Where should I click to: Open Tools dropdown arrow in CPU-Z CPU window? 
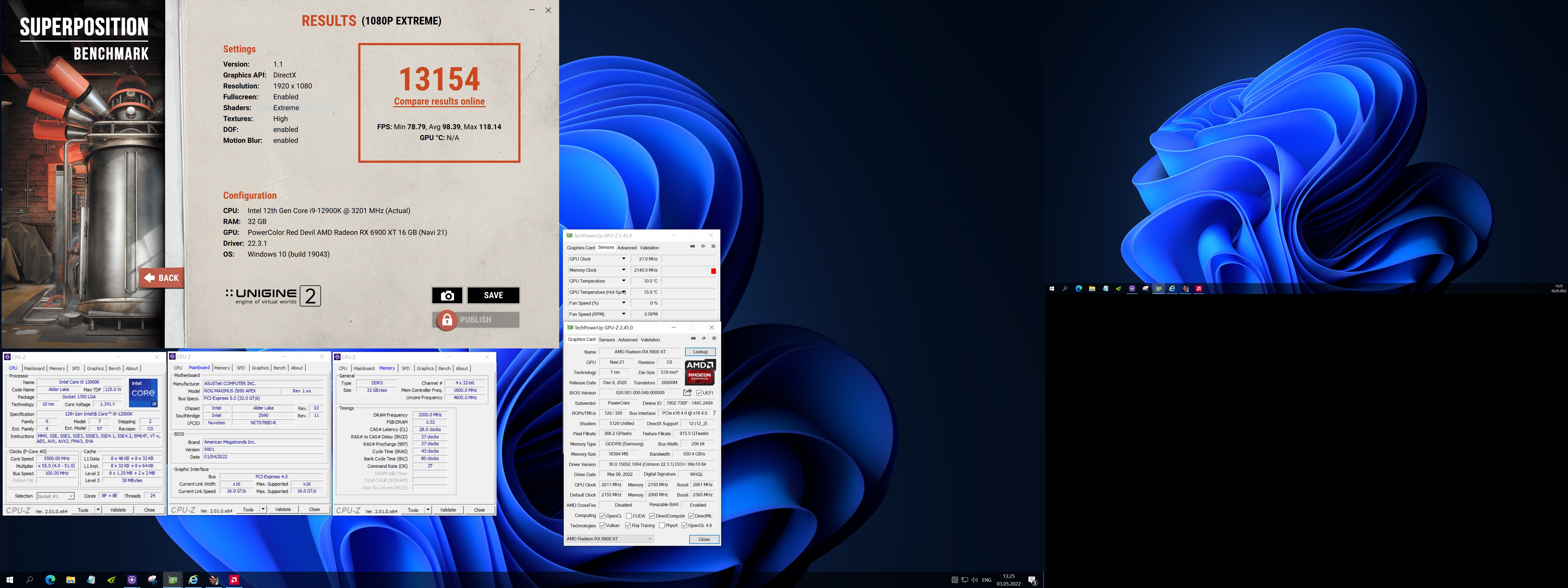point(98,510)
